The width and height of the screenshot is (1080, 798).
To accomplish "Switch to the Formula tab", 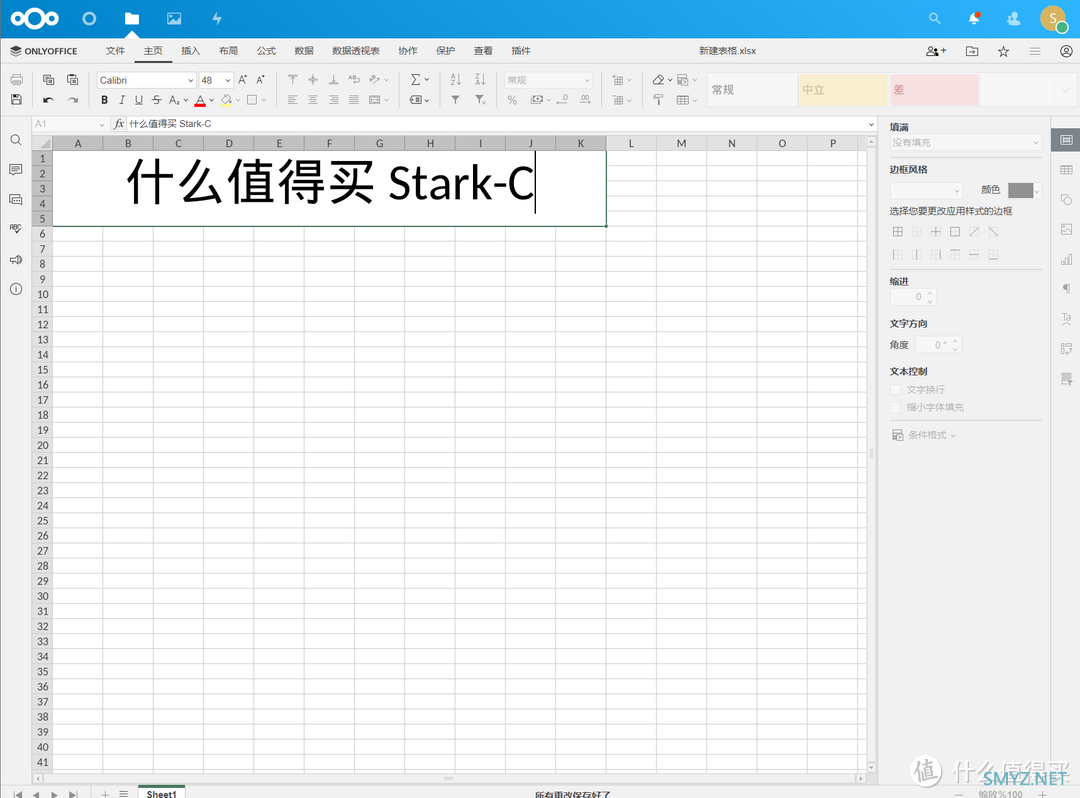I will pyautogui.click(x=267, y=51).
